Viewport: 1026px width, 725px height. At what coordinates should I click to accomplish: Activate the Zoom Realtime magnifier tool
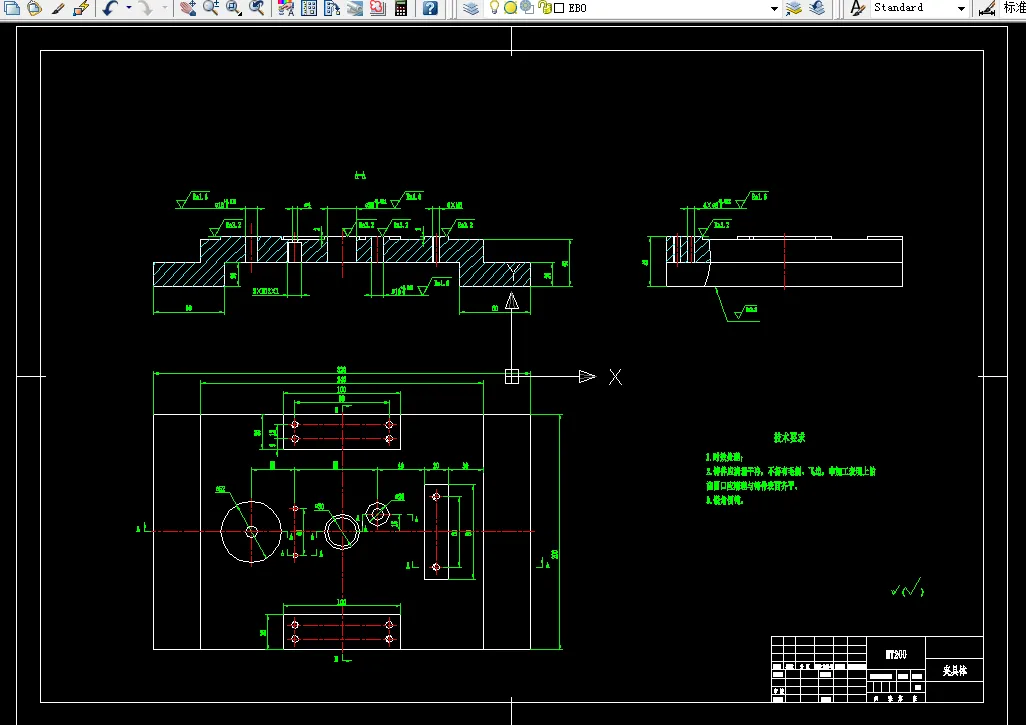[211, 8]
